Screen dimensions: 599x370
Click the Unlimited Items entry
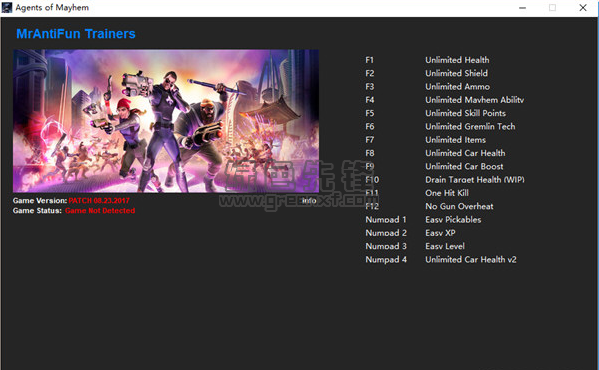point(455,140)
